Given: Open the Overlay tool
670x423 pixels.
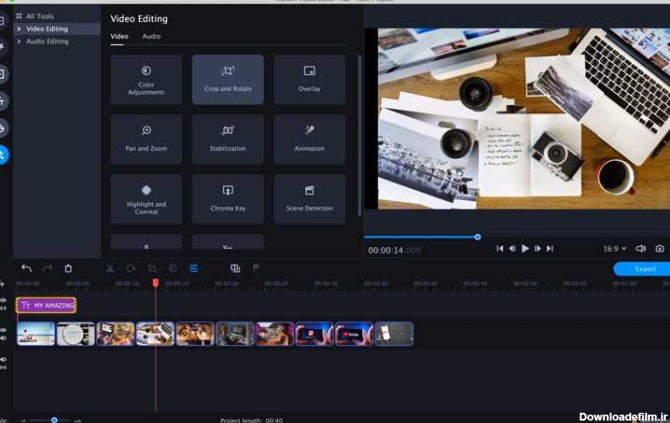Looking at the screenshot, I should pyautogui.click(x=309, y=80).
